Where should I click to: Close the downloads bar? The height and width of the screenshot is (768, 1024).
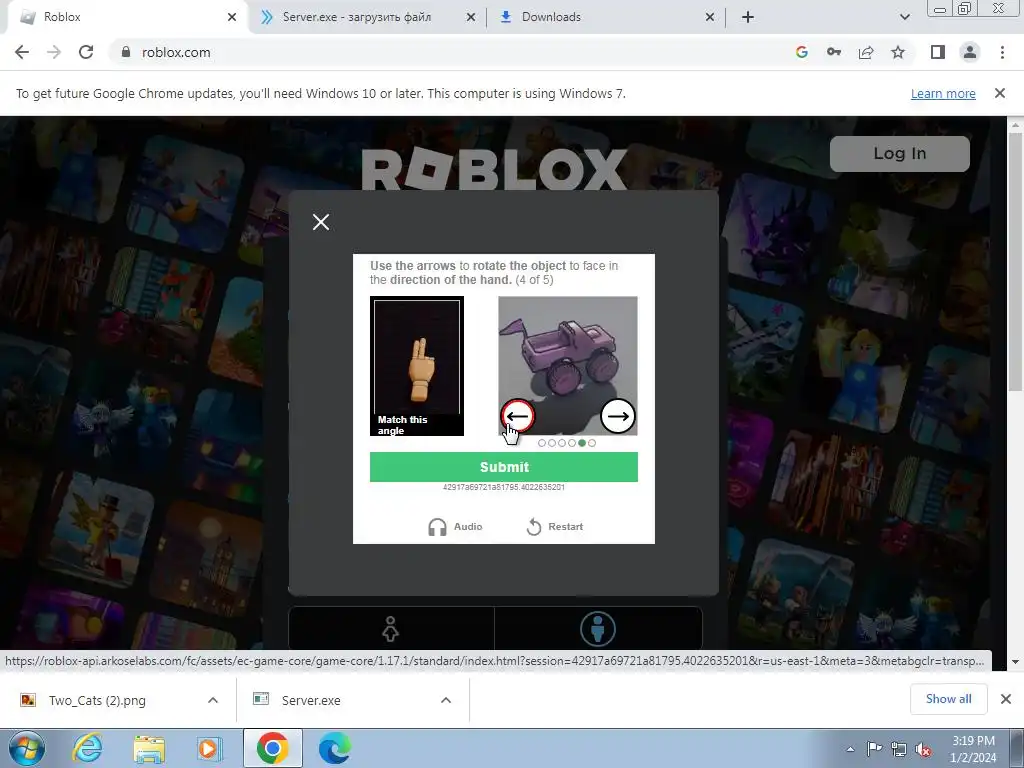pos(1006,699)
